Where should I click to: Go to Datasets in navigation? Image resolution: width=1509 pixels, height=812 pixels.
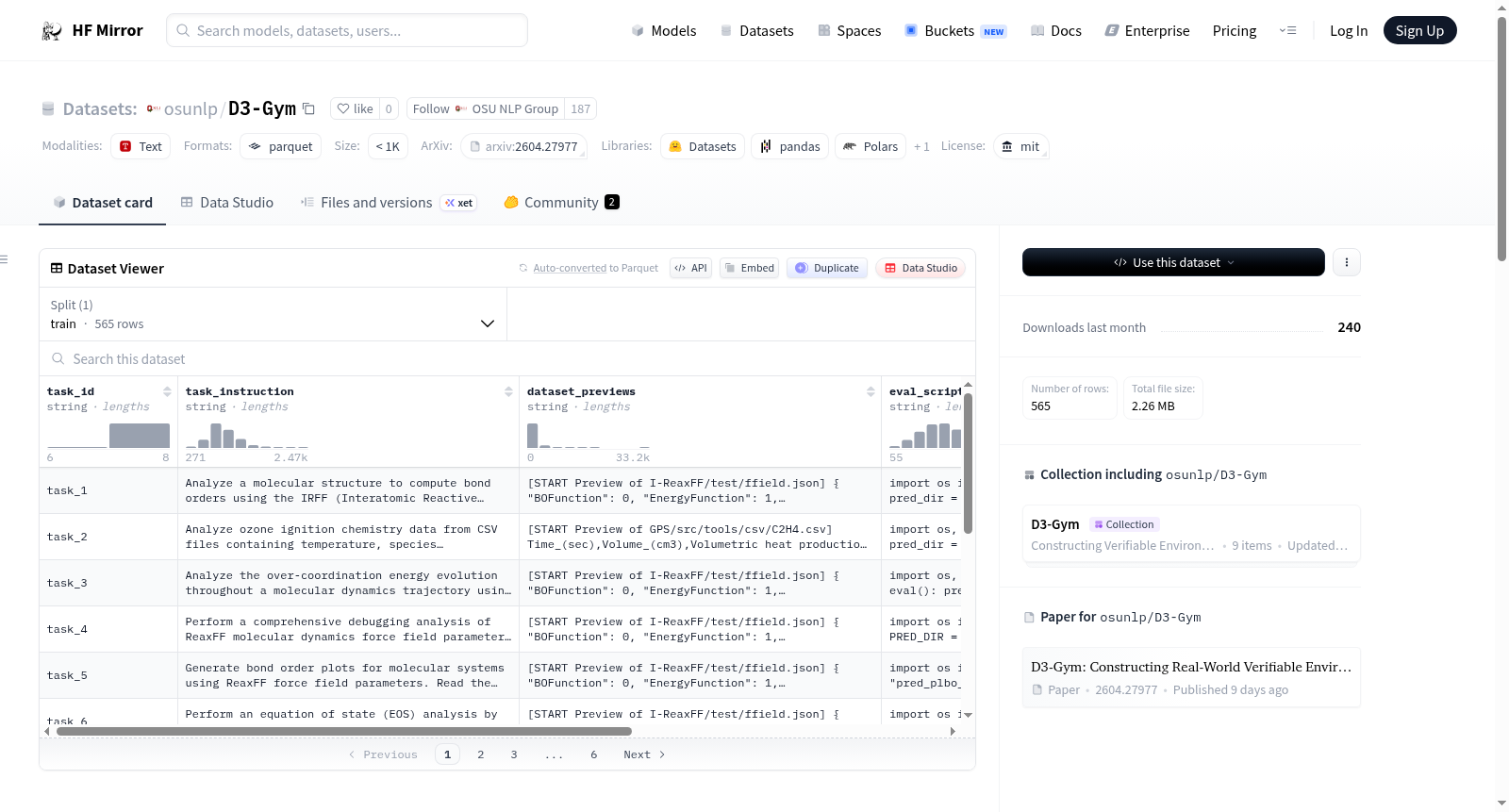[757, 30]
